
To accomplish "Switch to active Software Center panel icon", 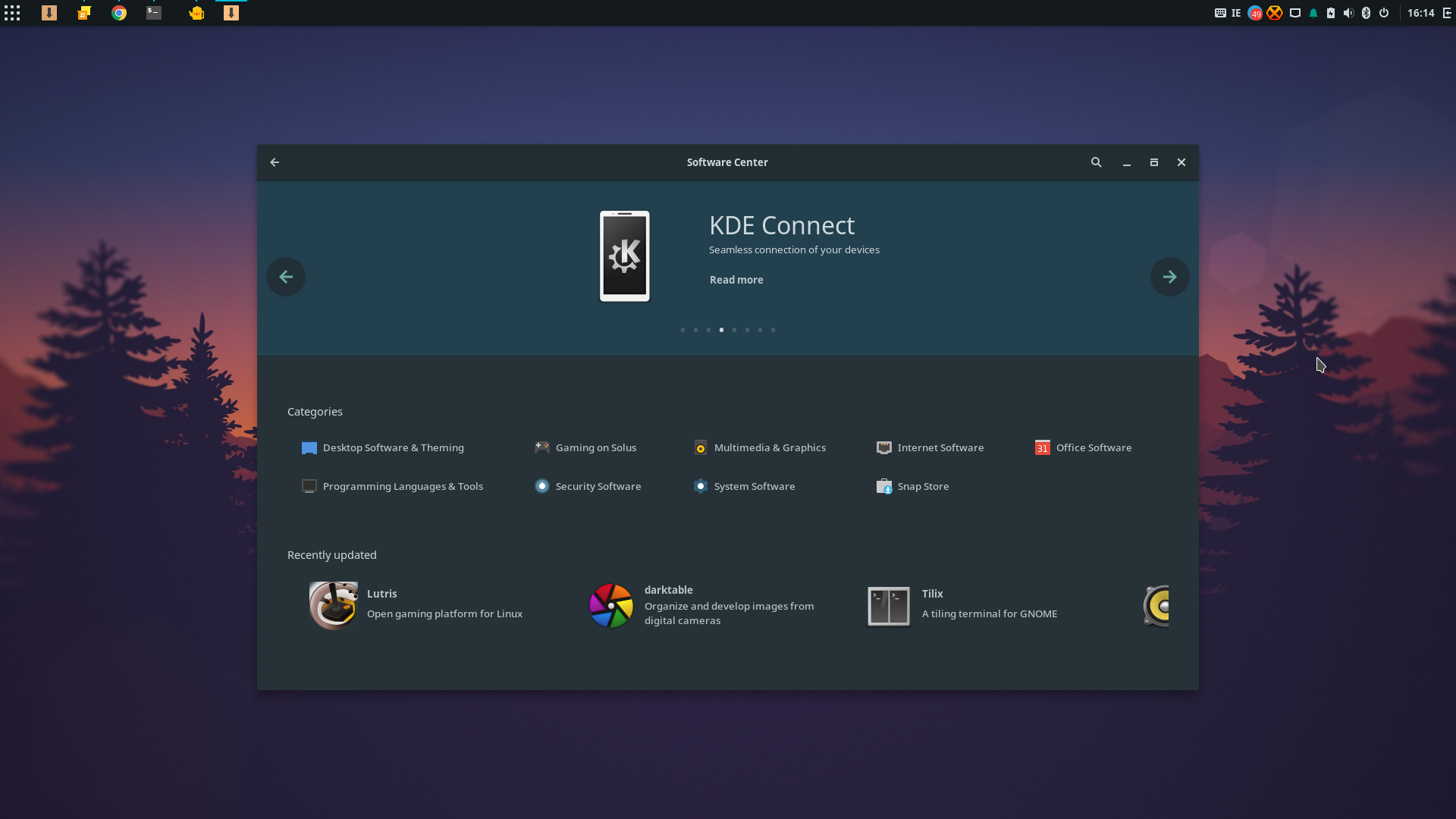I will 231,13.
